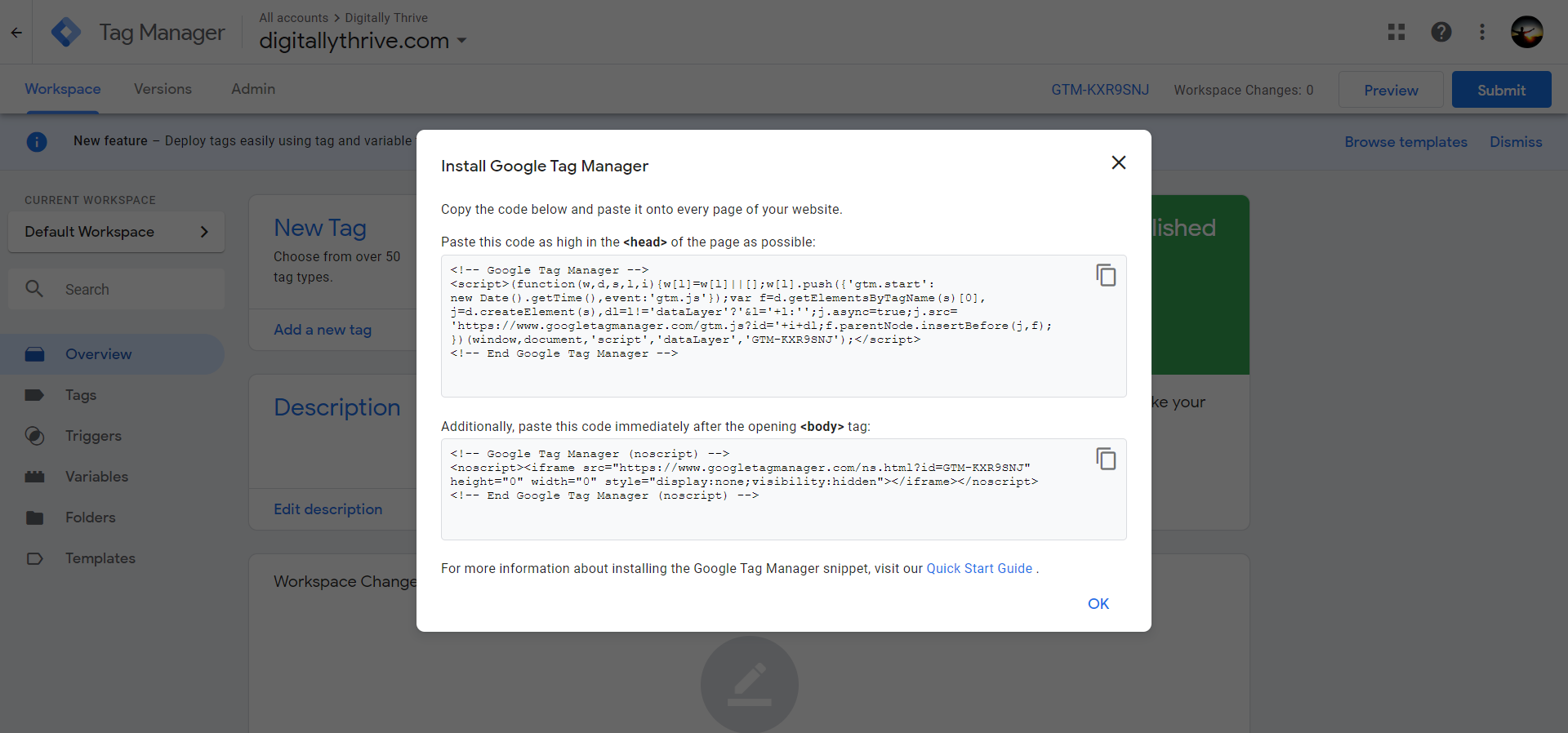Open Browse templates link
Image resolution: width=1568 pixels, height=733 pixels.
point(1405,142)
